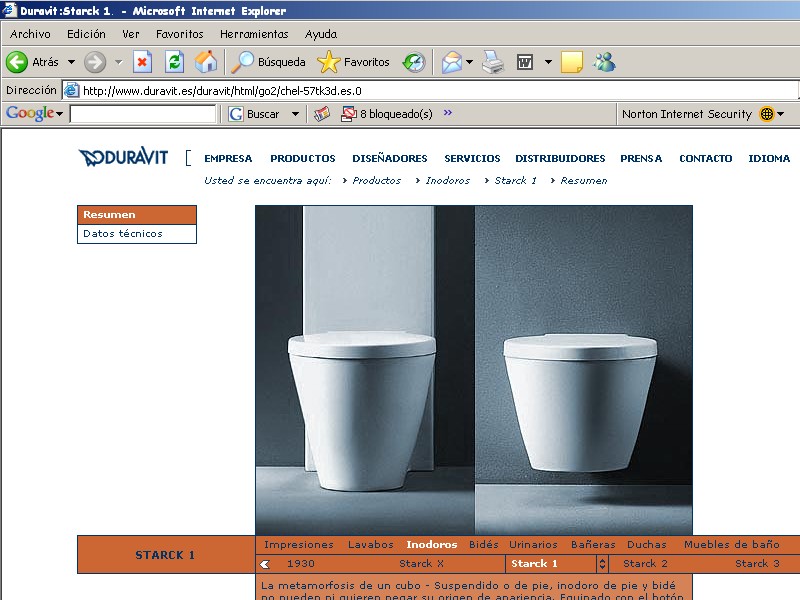
Task: Open the Edición menu
Action: point(86,34)
